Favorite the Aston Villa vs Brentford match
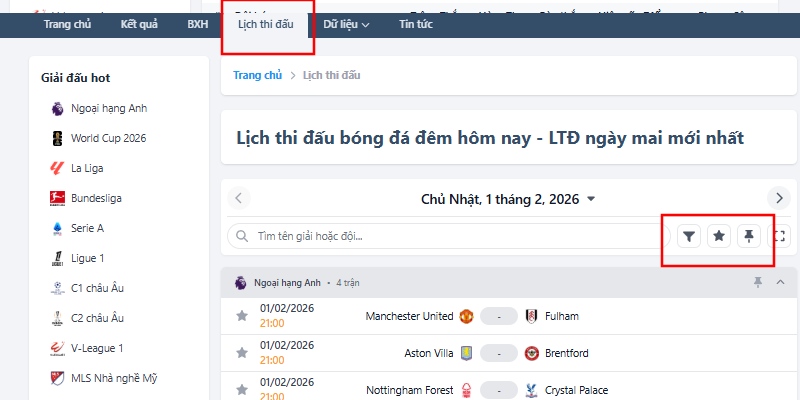Image resolution: width=800 pixels, height=400 pixels. (242, 353)
